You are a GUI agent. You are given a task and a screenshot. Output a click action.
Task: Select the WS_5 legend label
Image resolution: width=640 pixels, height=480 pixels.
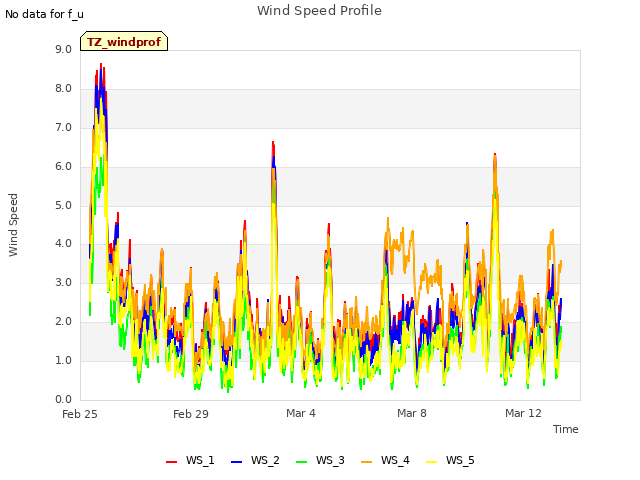point(460,460)
